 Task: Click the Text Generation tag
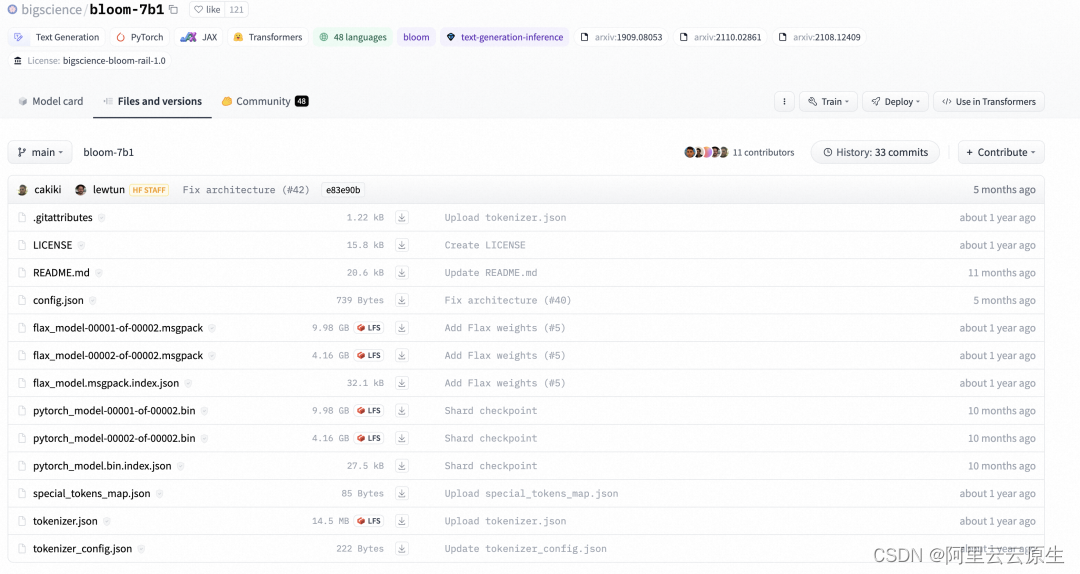56,37
